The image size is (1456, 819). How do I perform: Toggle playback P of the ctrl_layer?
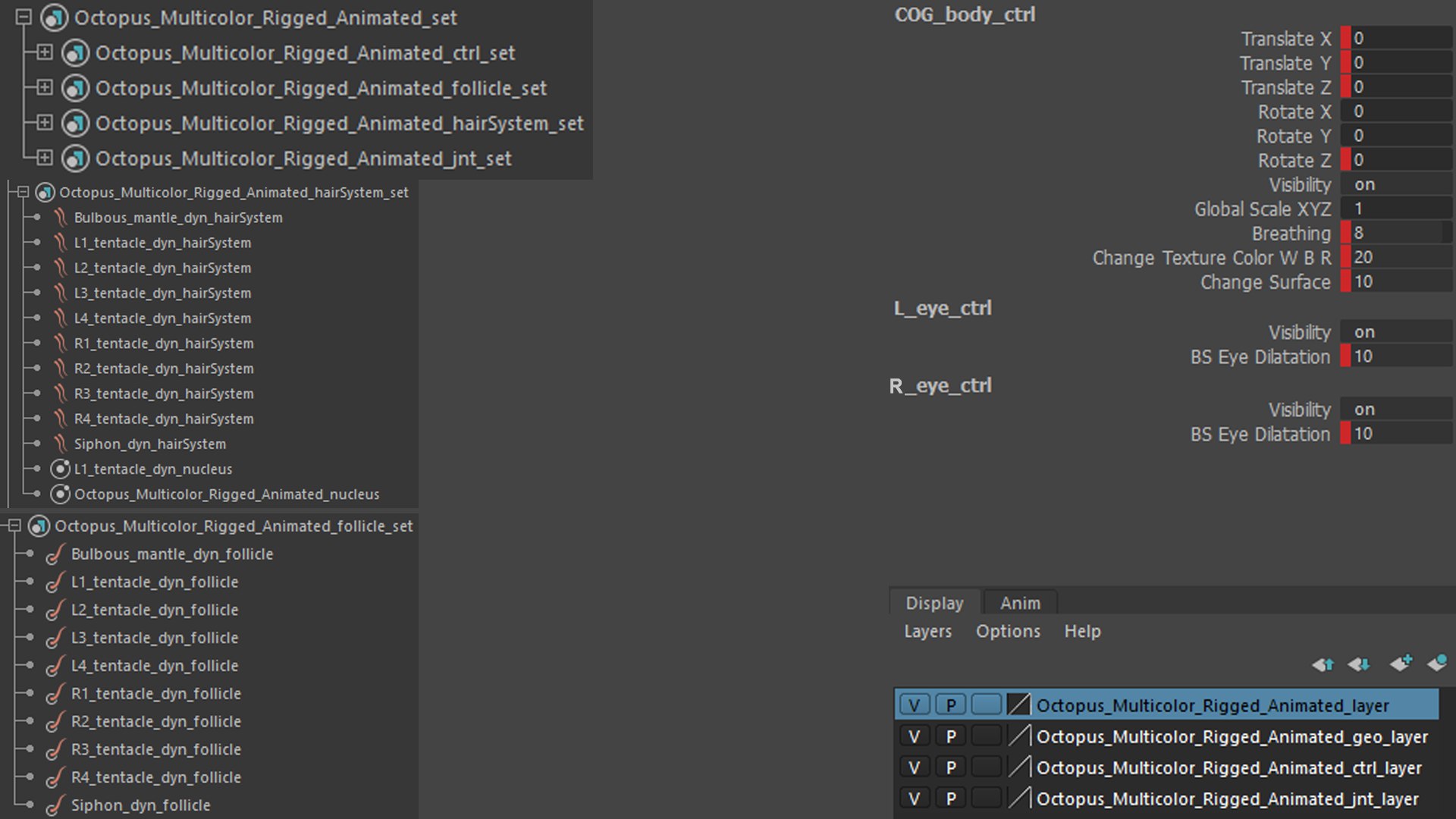tap(951, 767)
